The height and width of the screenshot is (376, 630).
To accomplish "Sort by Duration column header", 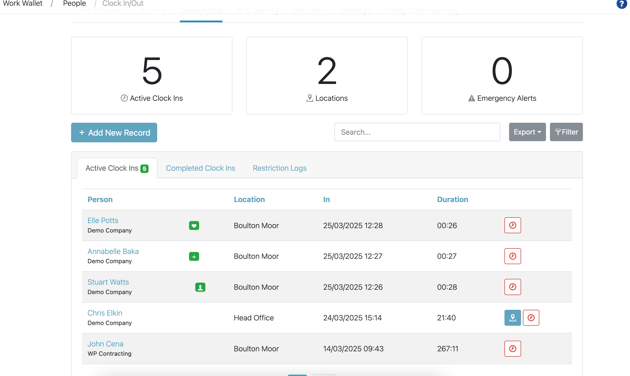I will click(x=452, y=199).
